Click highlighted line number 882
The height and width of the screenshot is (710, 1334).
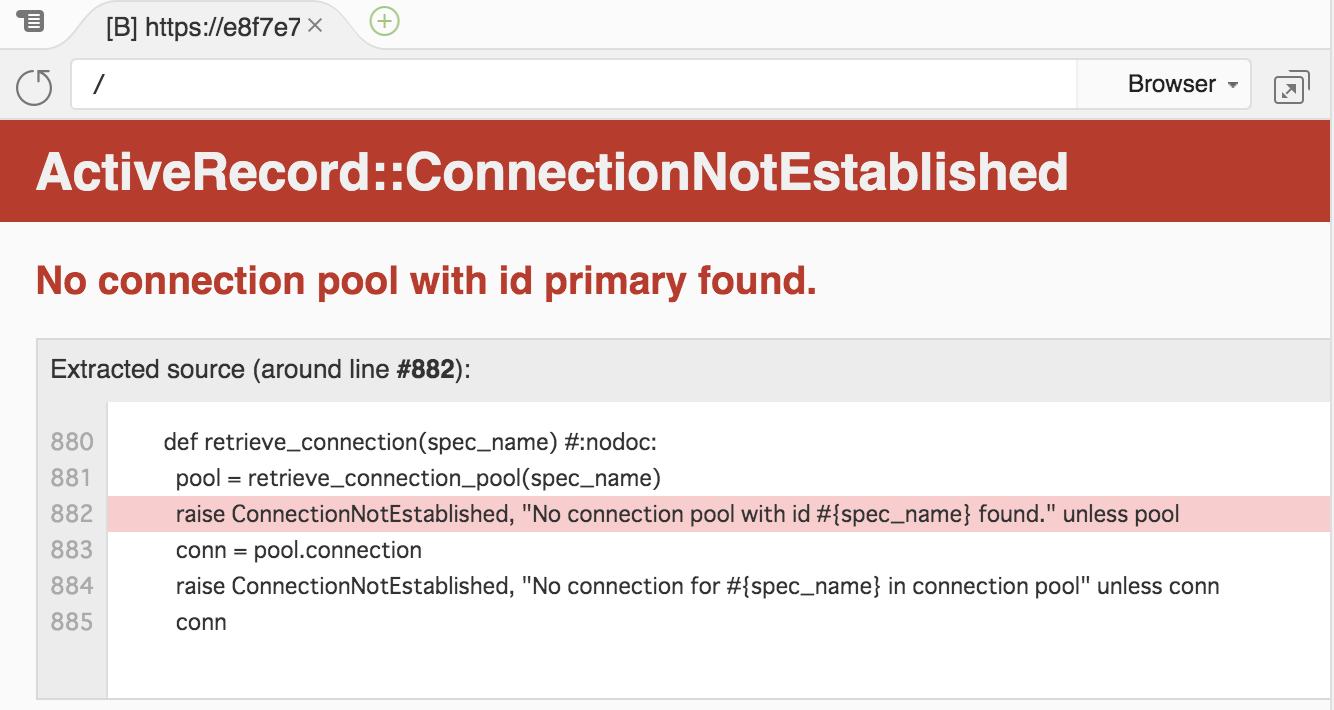click(x=72, y=514)
